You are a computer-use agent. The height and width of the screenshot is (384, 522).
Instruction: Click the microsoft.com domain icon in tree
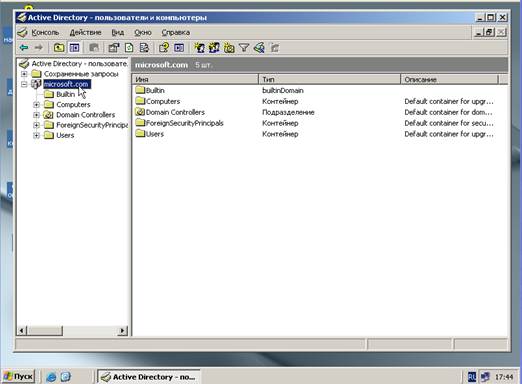36,84
